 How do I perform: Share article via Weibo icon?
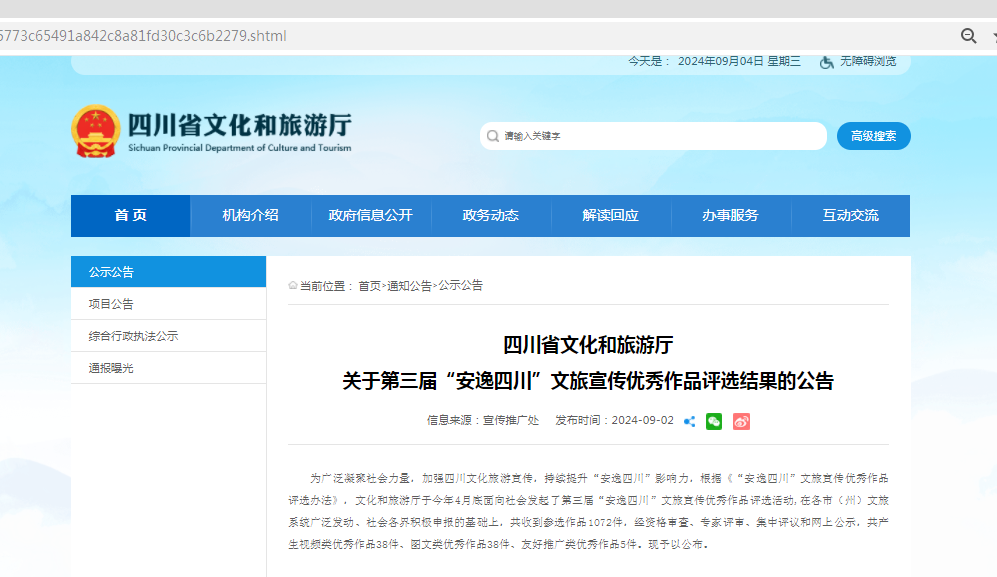click(741, 421)
